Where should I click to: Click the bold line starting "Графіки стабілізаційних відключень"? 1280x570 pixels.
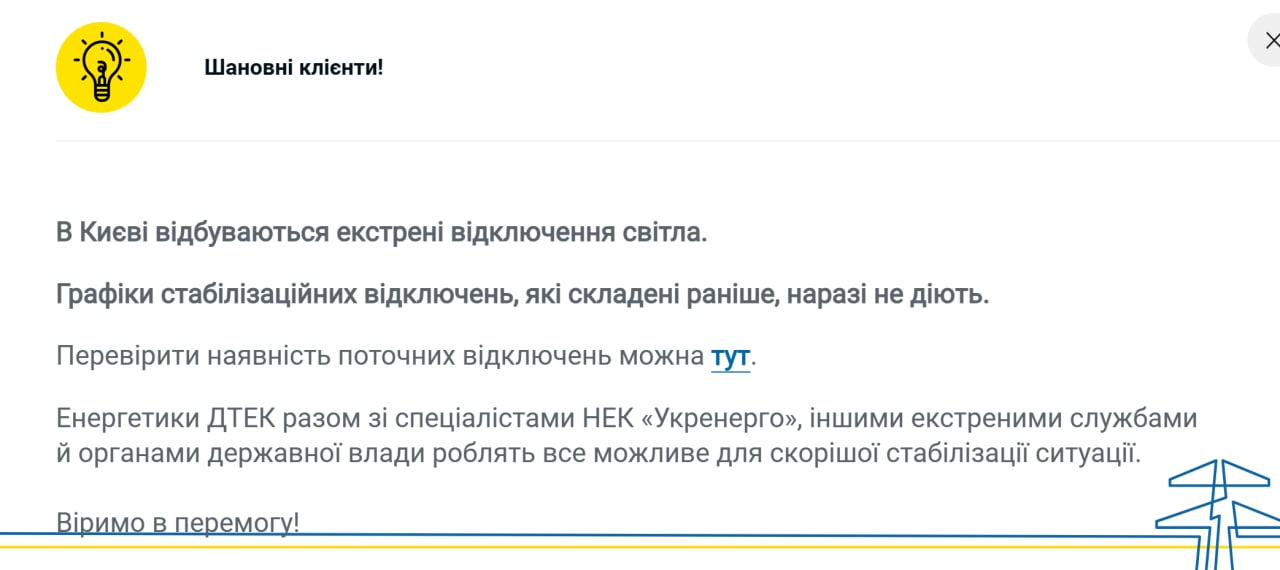click(x=522, y=295)
